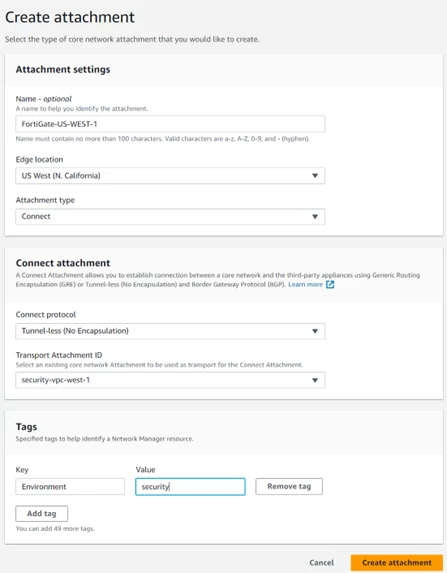Click the Tags section heading
Screen dimensions: 447x573
click(x=26, y=427)
